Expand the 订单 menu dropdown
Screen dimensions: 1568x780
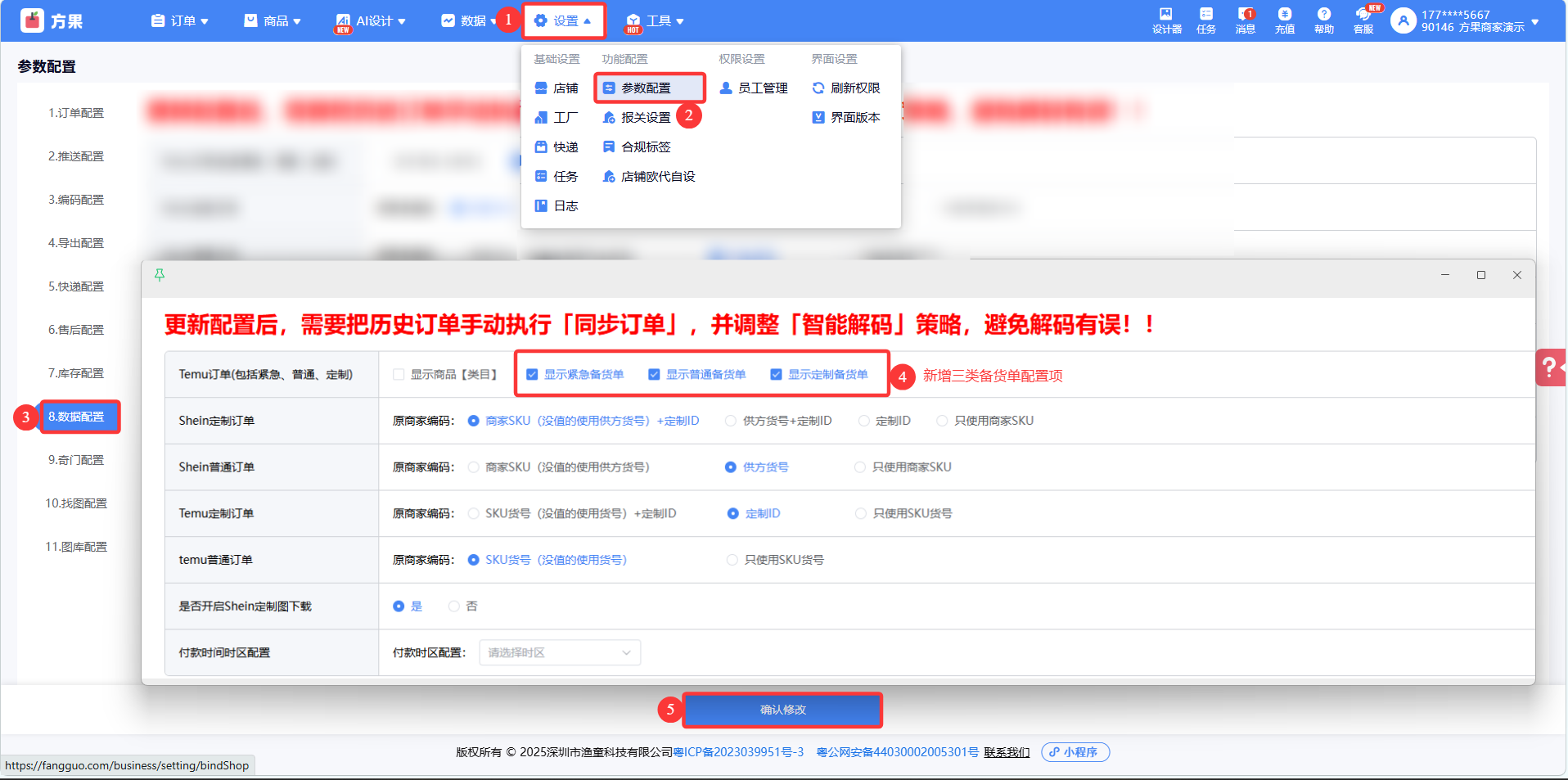point(180,21)
